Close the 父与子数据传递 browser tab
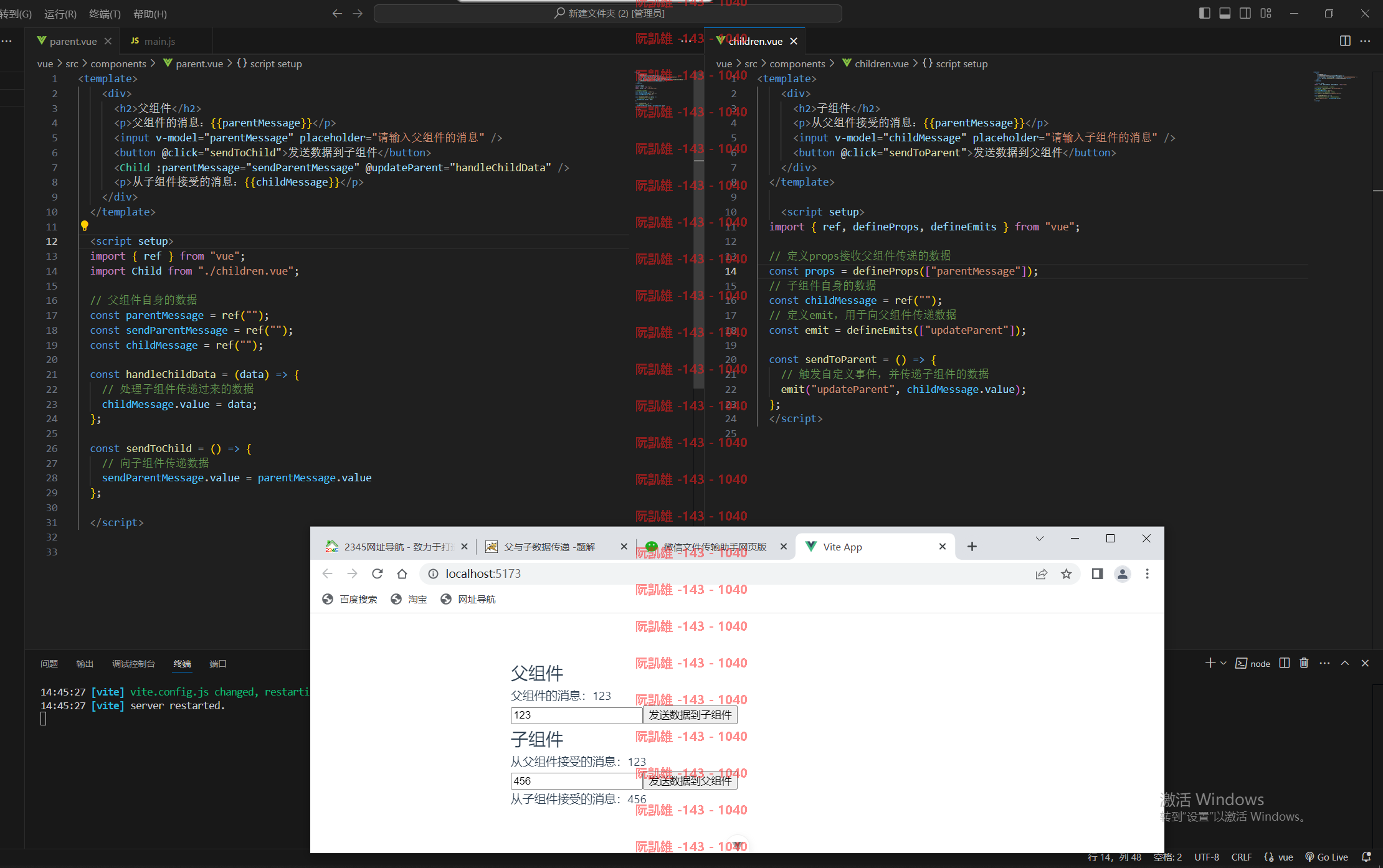The height and width of the screenshot is (868, 1383). click(x=624, y=547)
